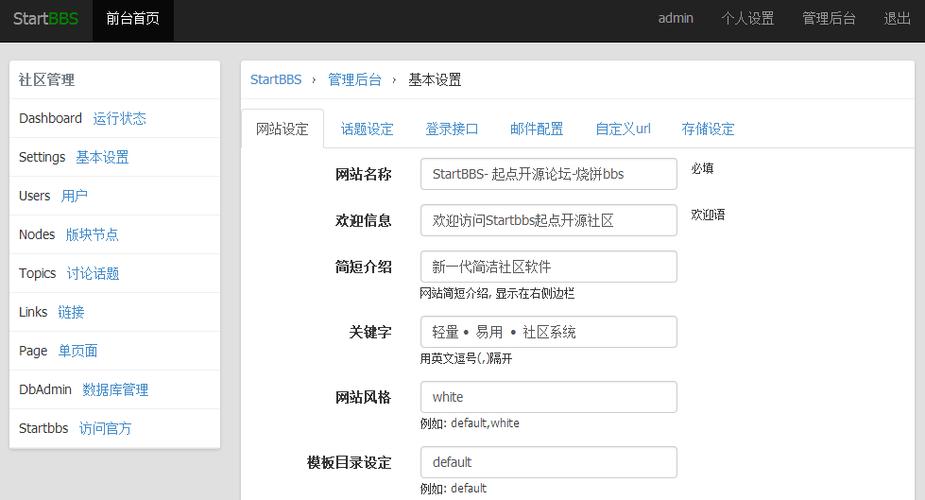Click the 模板目录设定 field label
The width and height of the screenshot is (925, 500).
349,462
